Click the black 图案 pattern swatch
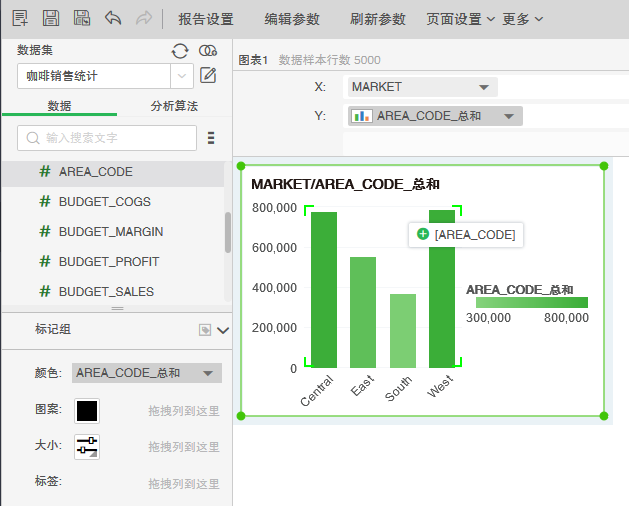Image resolution: width=629 pixels, height=506 pixels. pos(87,410)
